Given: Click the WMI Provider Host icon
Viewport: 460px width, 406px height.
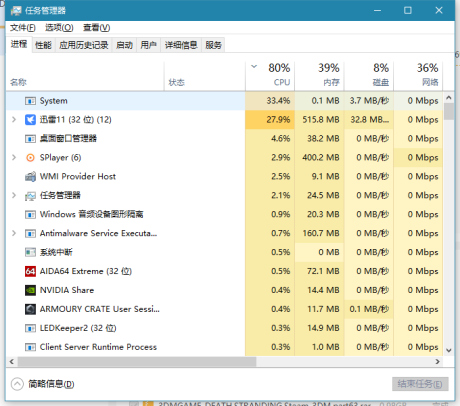Looking at the screenshot, I should pyautogui.click(x=30, y=176).
